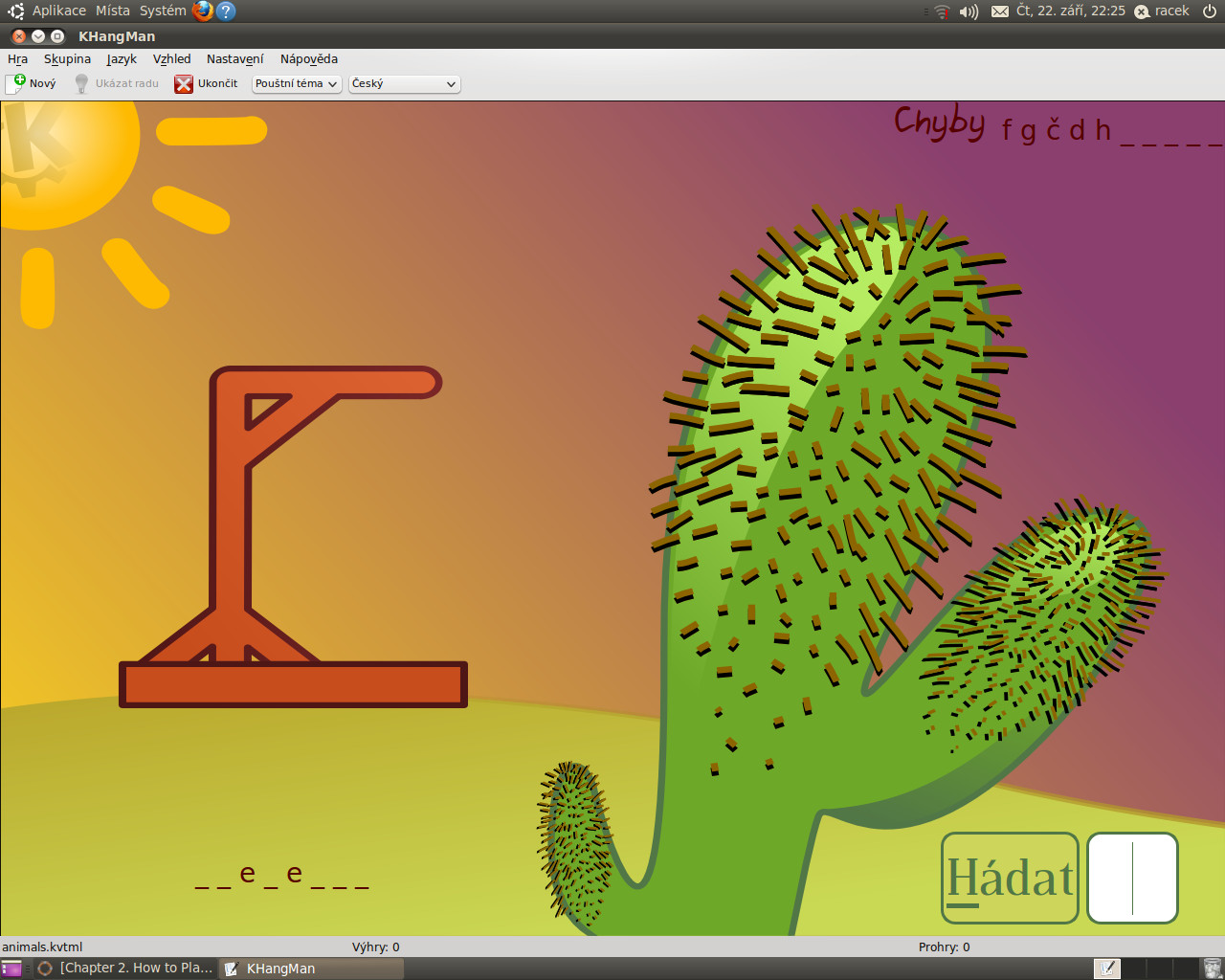1225x980 pixels.
Task: Click the Ukázat radu hint lightbulb
Action: [82, 83]
